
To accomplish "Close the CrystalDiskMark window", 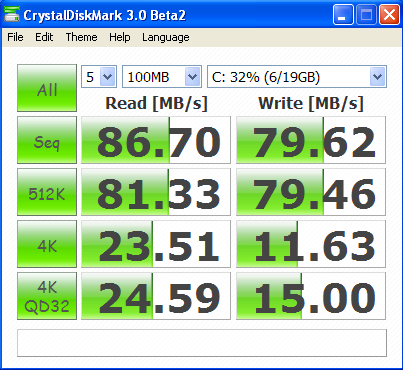I will [x=389, y=15].
